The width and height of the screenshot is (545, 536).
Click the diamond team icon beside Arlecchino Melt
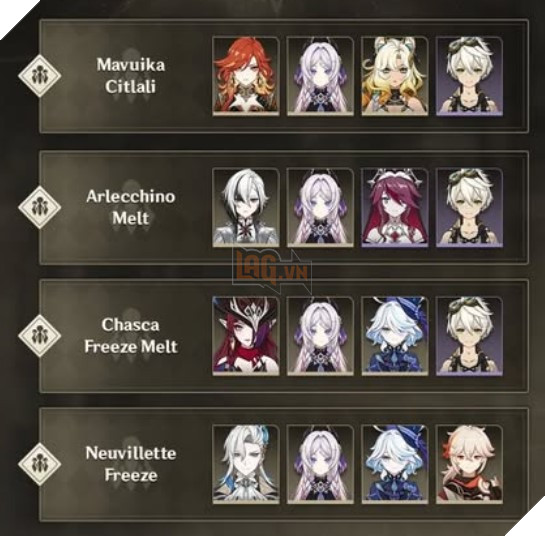[x=40, y=207]
